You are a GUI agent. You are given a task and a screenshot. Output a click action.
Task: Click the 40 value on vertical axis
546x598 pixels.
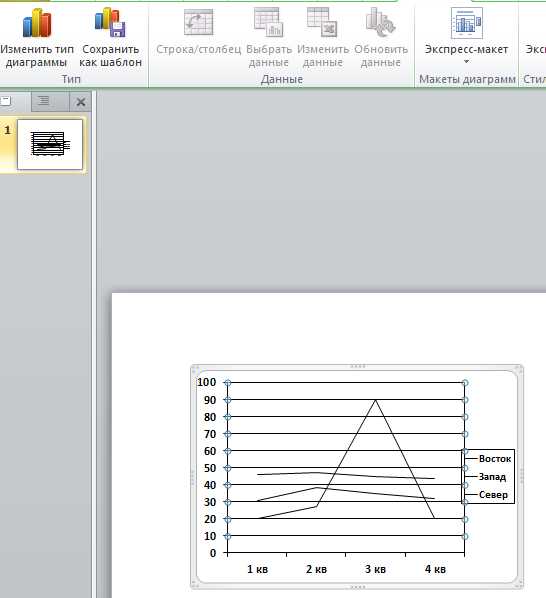pos(210,485)
